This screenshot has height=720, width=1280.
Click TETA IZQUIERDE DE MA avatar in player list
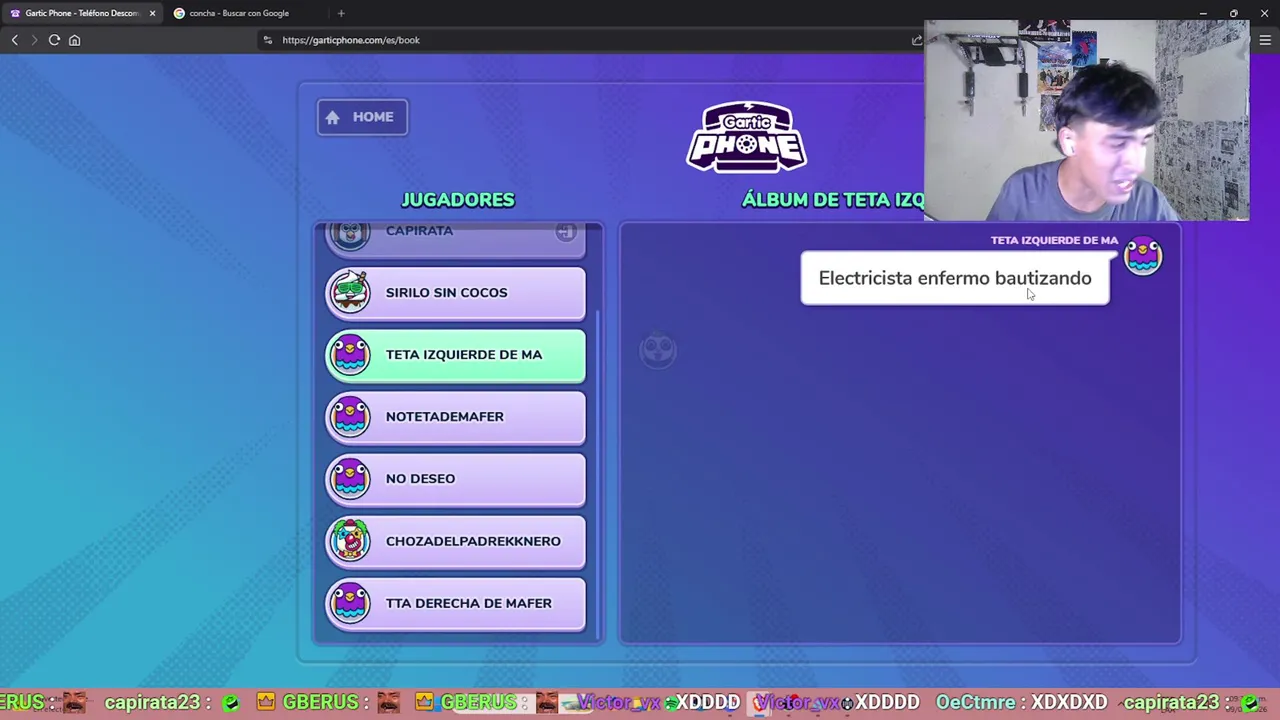click(350, 354)
